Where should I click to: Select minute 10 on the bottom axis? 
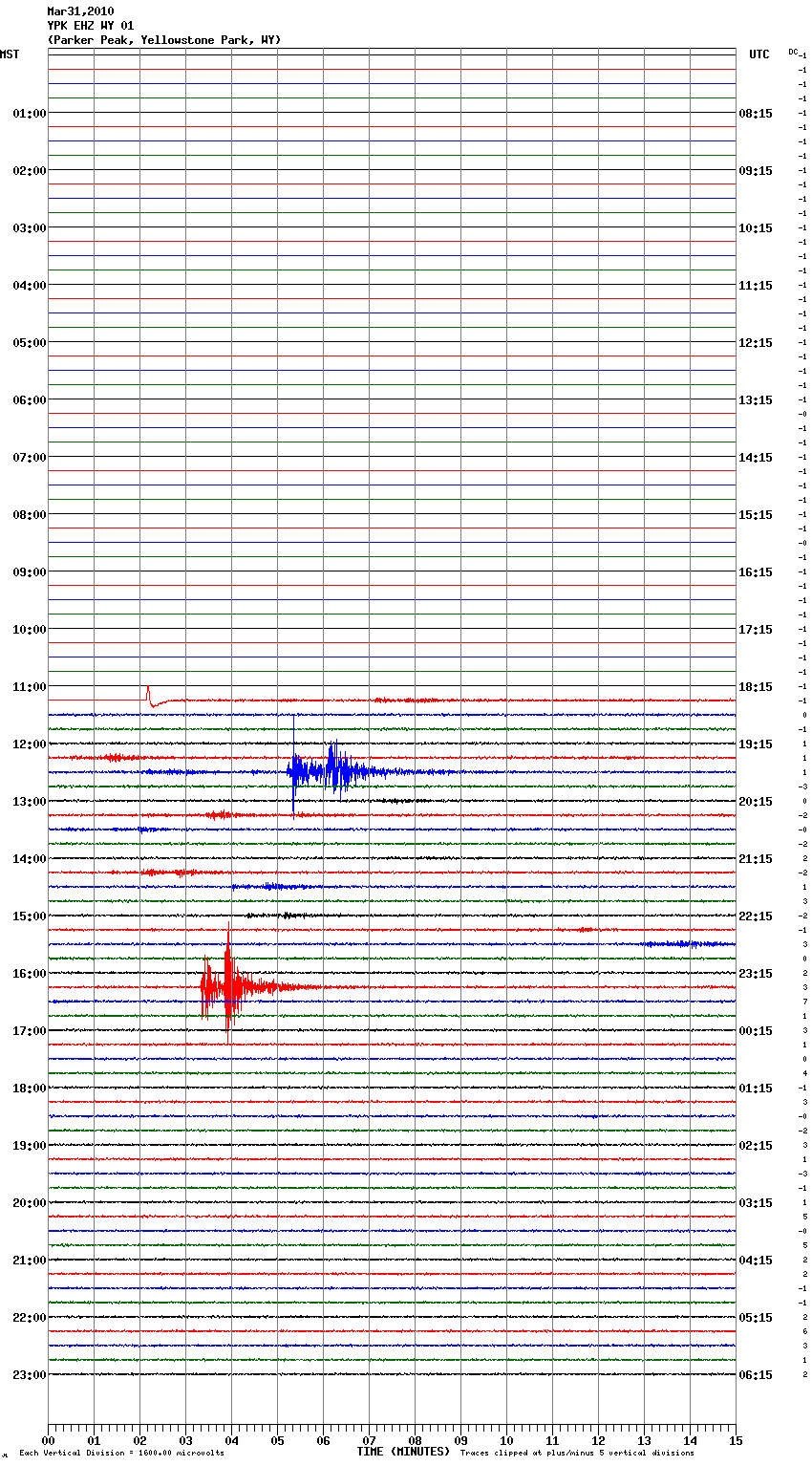pyautogui.click(x=506, y=1440)
